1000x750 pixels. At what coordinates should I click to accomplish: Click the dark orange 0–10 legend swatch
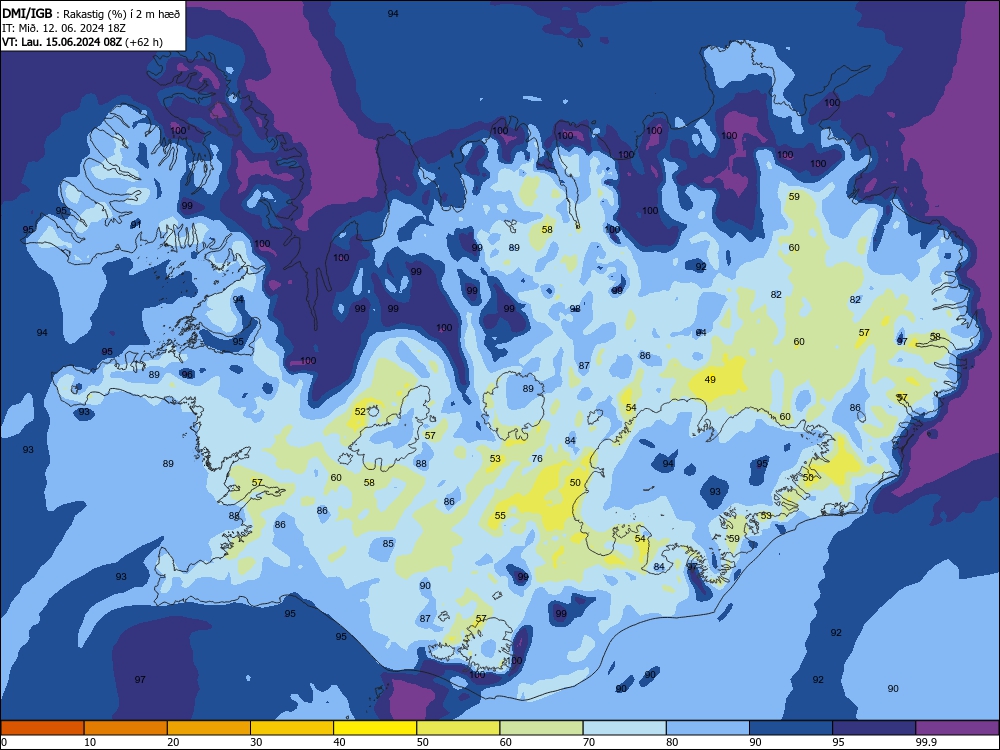pos(42,728)
